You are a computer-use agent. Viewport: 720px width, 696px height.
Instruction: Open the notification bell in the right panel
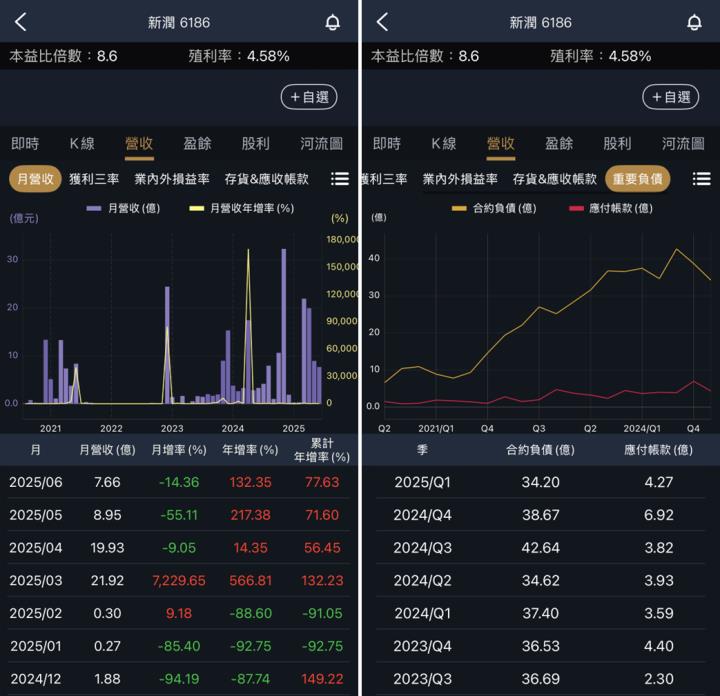point(694,22)
